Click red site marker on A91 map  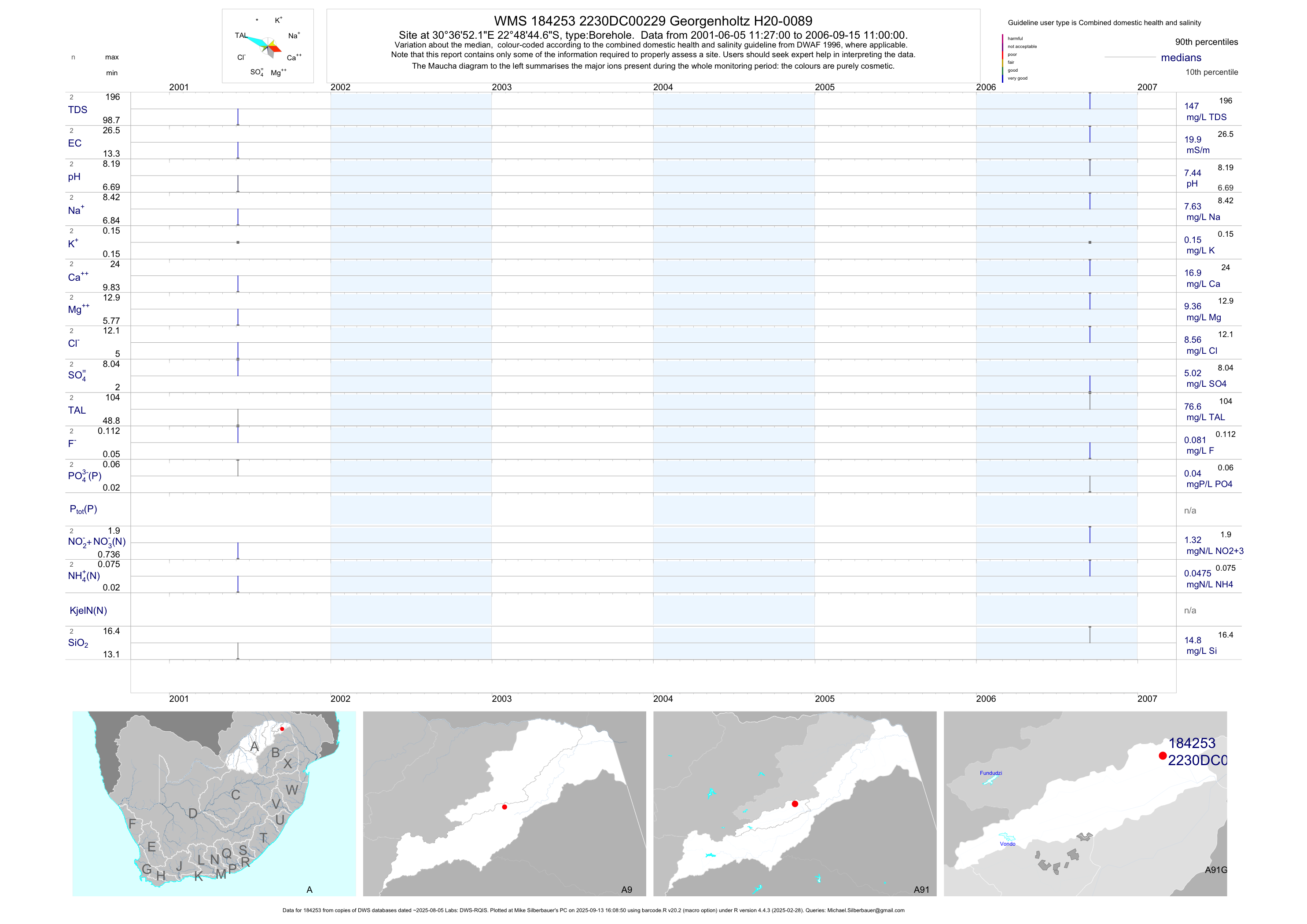(x=795, y=804)
